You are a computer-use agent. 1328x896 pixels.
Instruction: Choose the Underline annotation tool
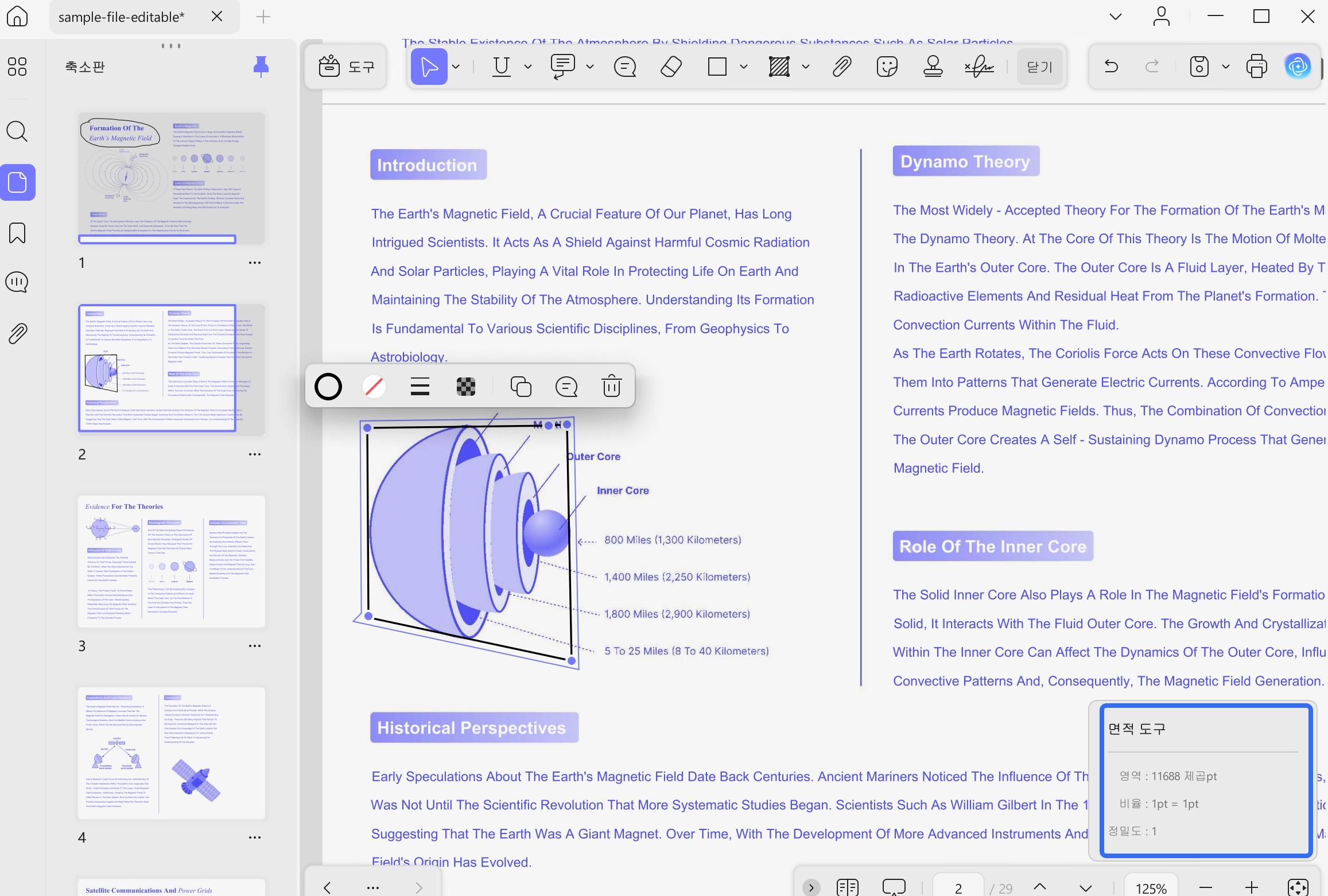click(501, 67)
